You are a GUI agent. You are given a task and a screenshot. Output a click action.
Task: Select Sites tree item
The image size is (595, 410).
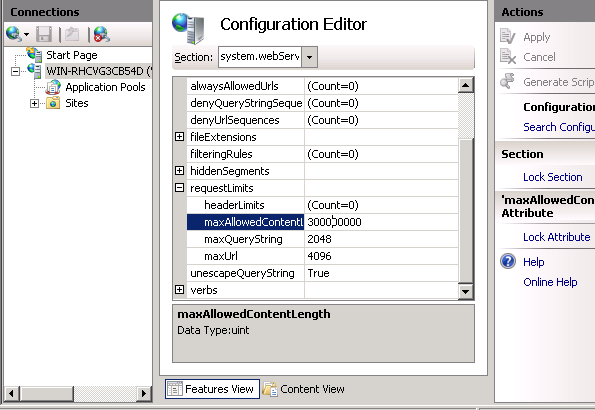[x=77, y=103]
